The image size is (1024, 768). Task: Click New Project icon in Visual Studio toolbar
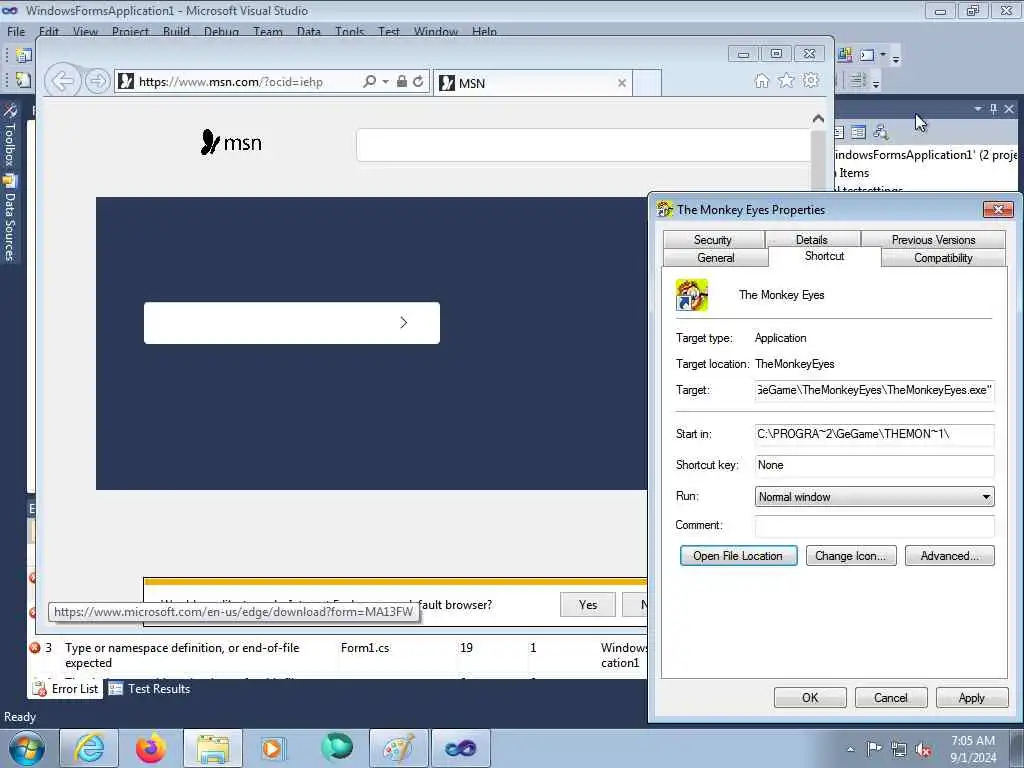pos(24,55)
